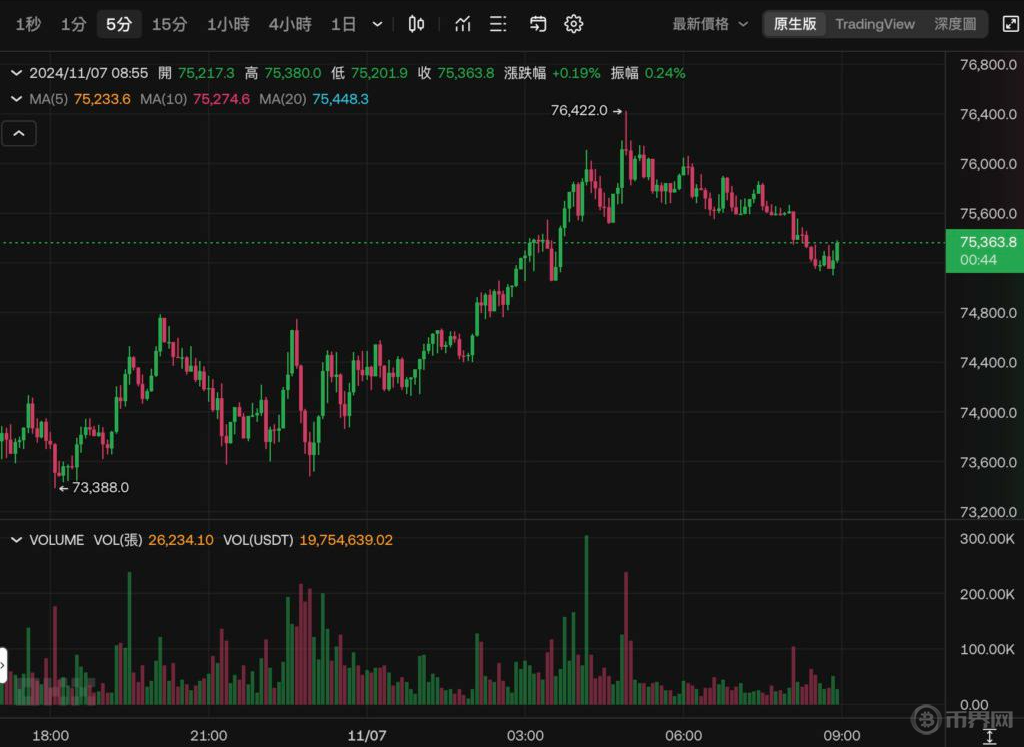
Task: Click the flag icon beside the settings gear
Action: coord(538,24)
